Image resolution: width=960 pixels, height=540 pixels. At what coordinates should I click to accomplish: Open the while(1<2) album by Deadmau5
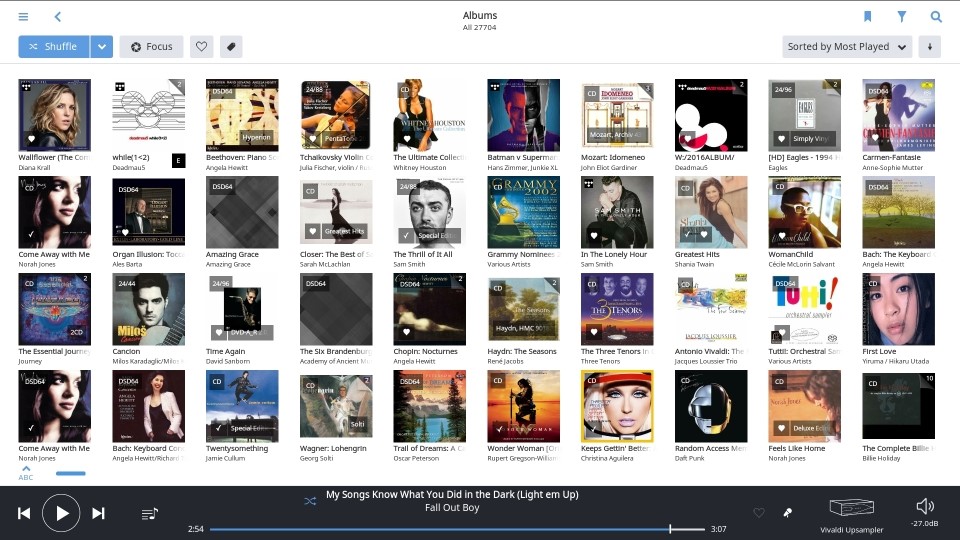(x=148, y=114)
